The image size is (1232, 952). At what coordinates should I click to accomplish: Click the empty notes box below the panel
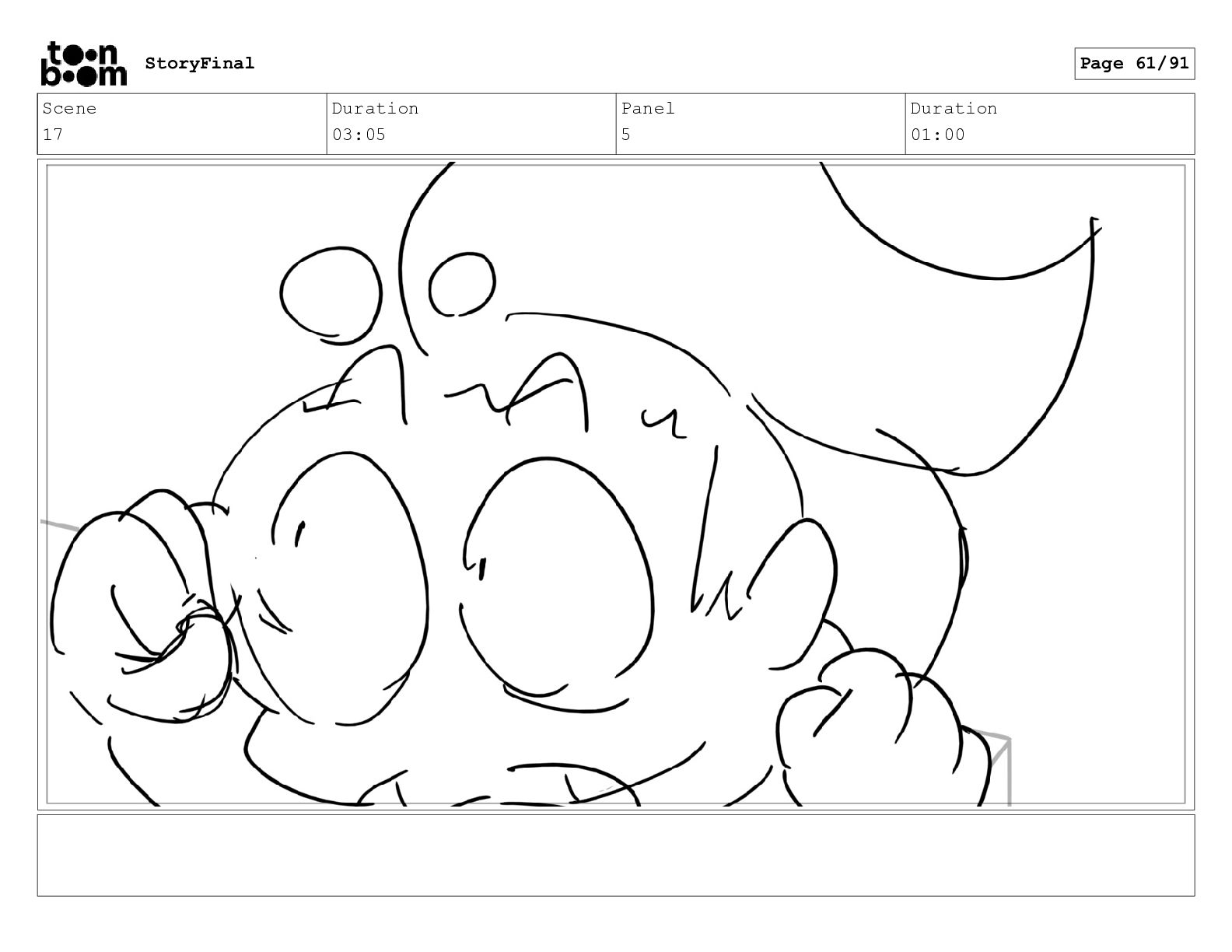coord(616,855)
